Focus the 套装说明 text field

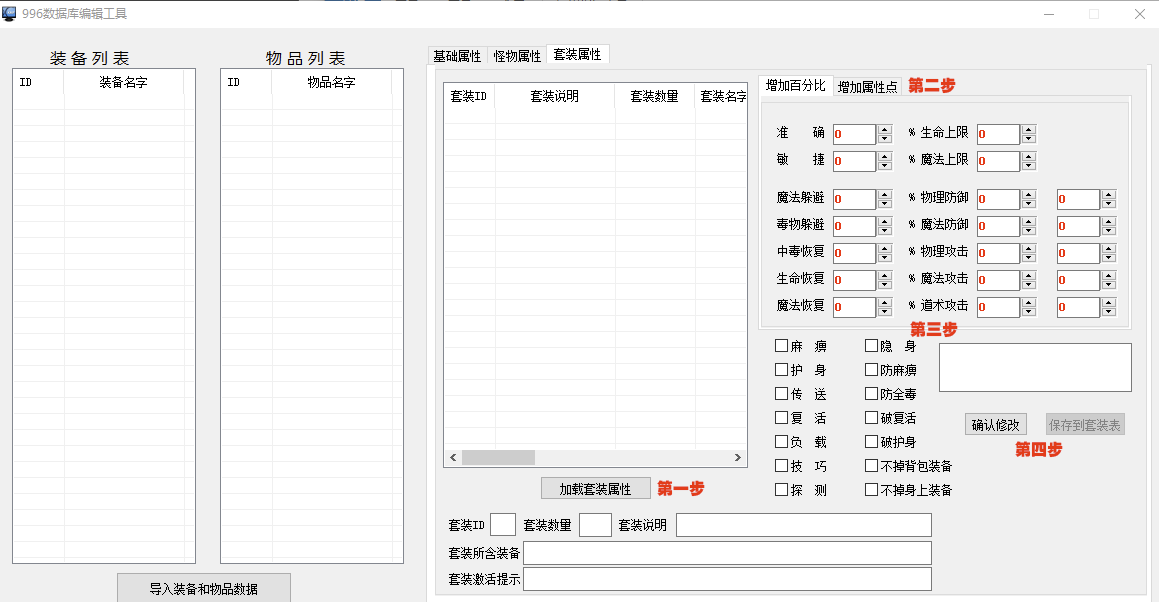tap(803, 525)
